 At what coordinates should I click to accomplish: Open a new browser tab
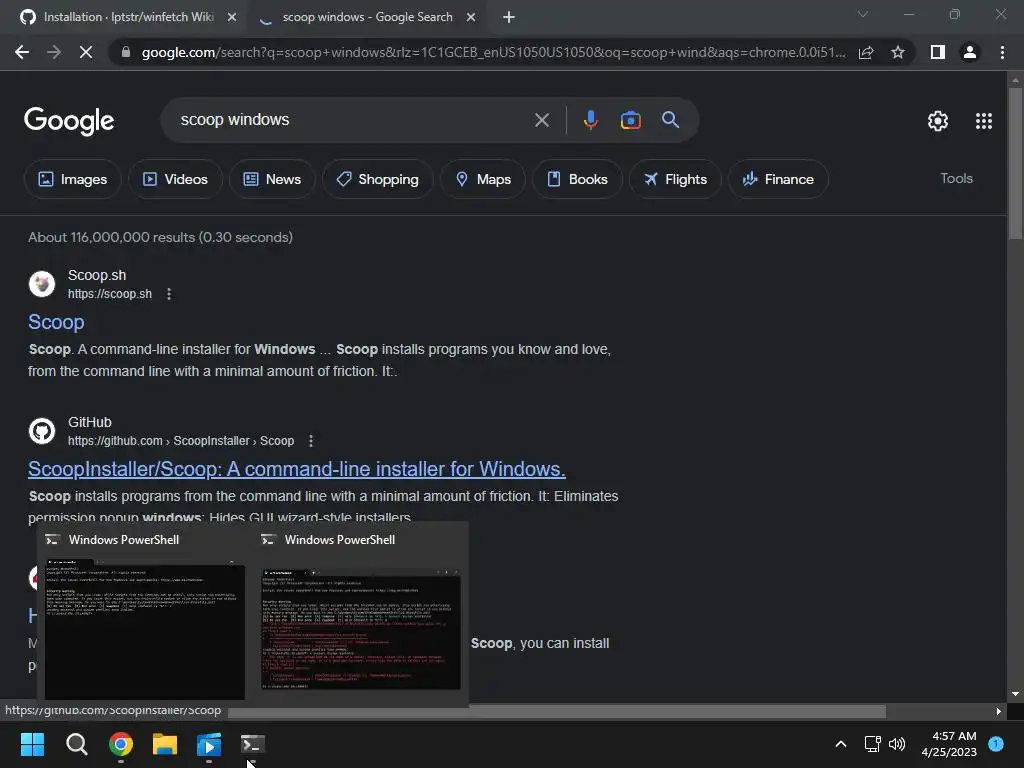click(x=509, y=18)
